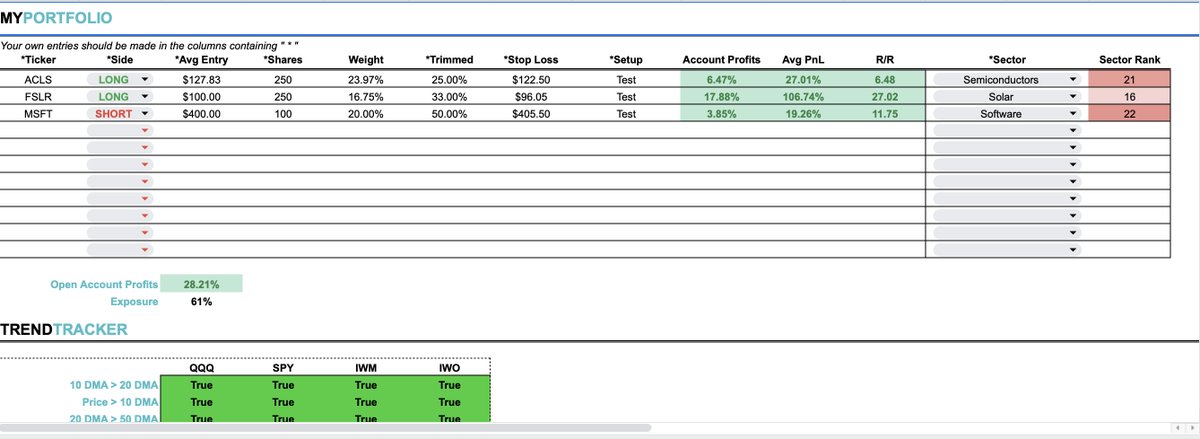Expand the Solar sector dropdown

point(1007,97)
